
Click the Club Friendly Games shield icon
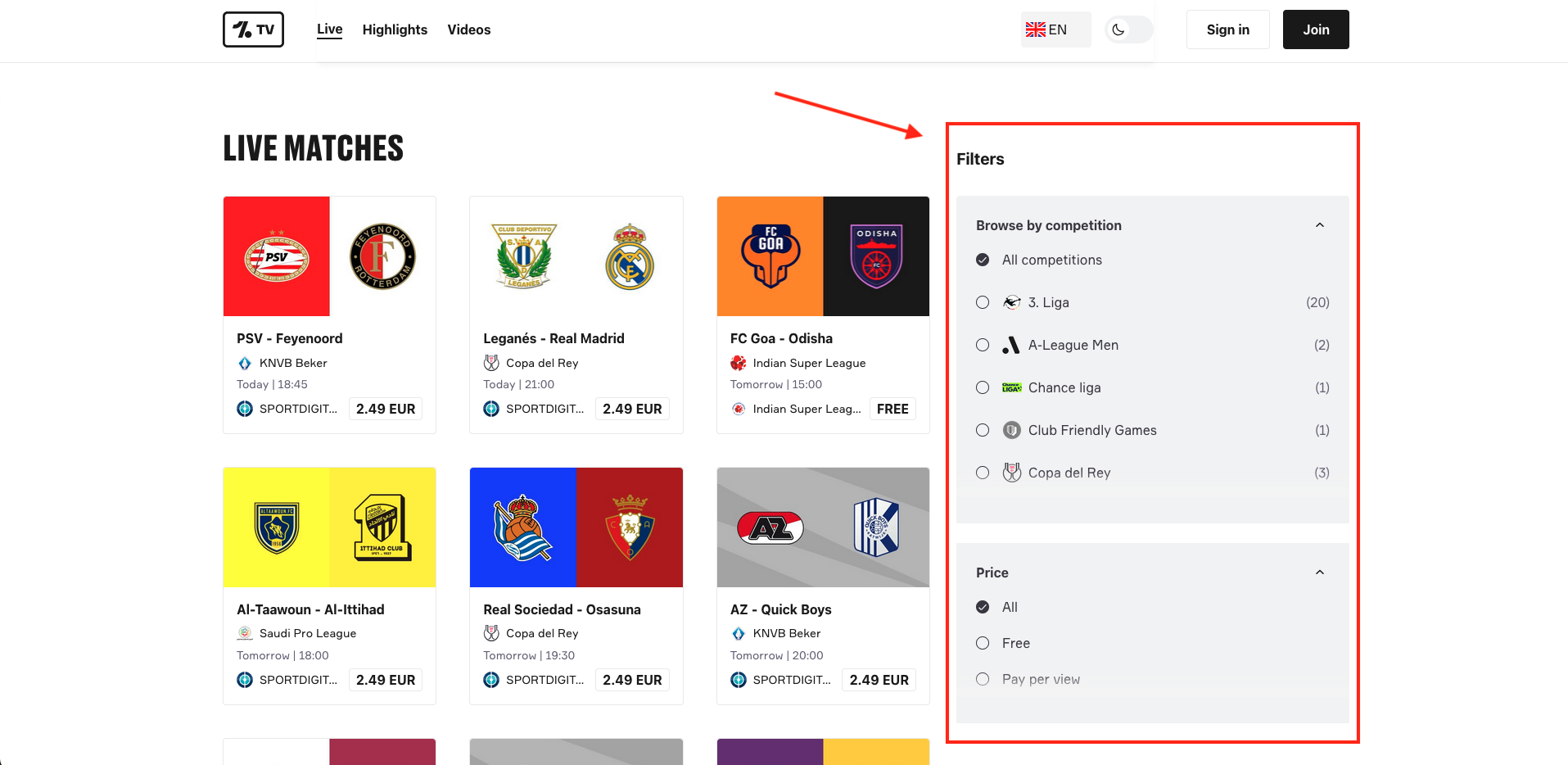(1012, 429)
